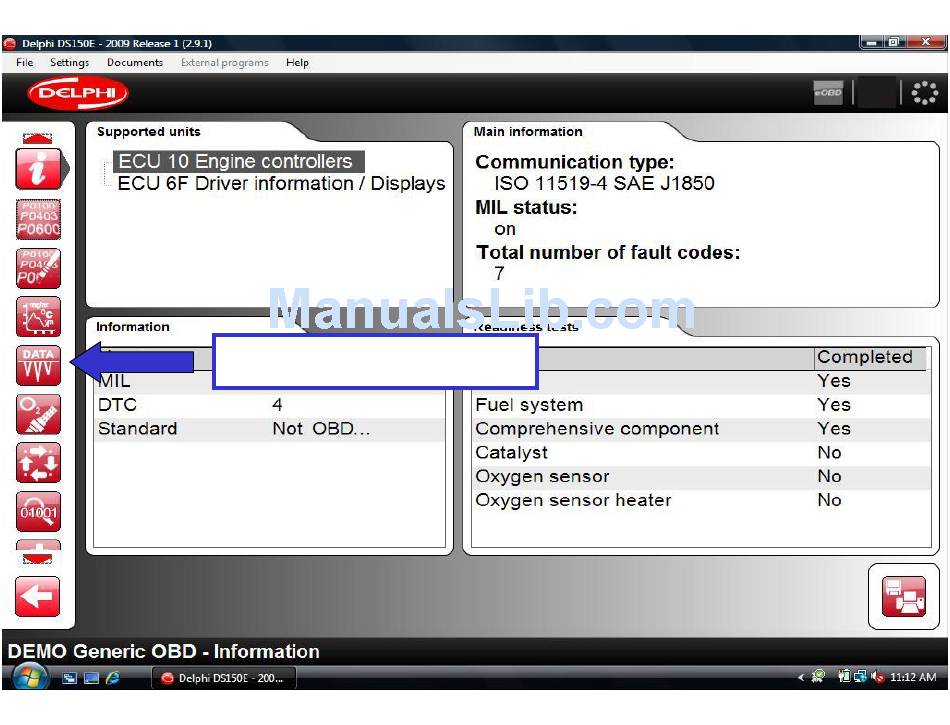Click ISO 11519-4 SAE J1850 text

point(604,184)
